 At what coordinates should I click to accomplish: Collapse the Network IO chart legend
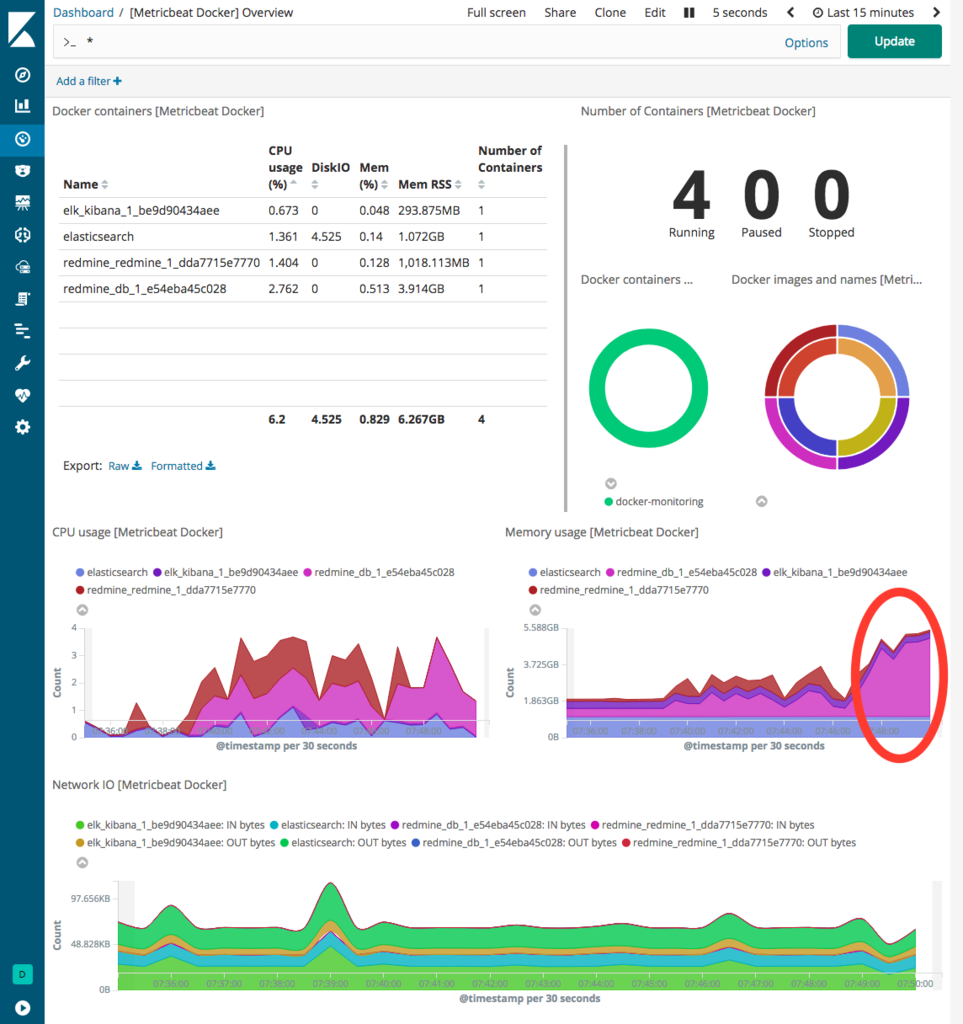pos(82,863)
